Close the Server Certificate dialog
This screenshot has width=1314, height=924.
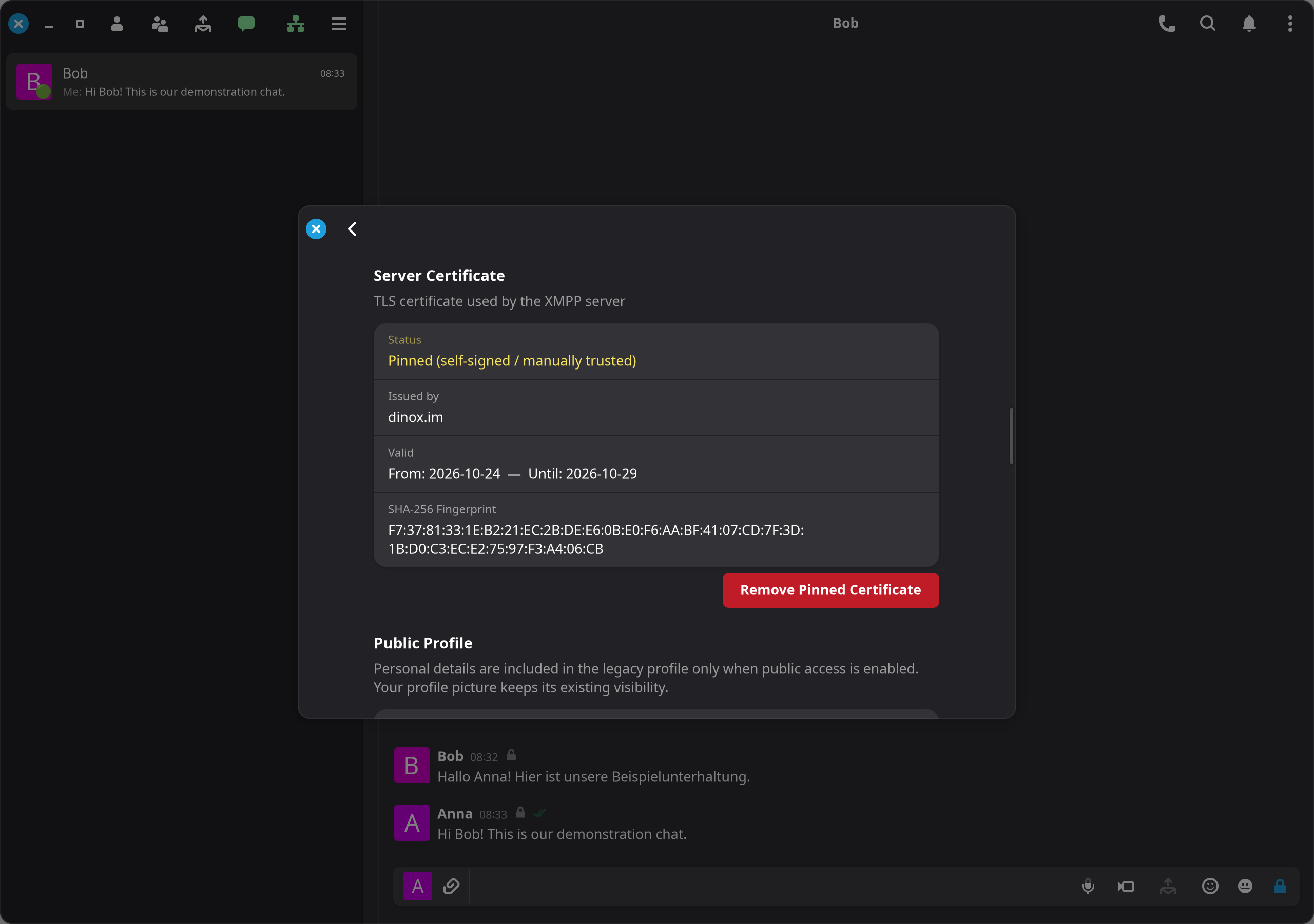click(316, 229)
